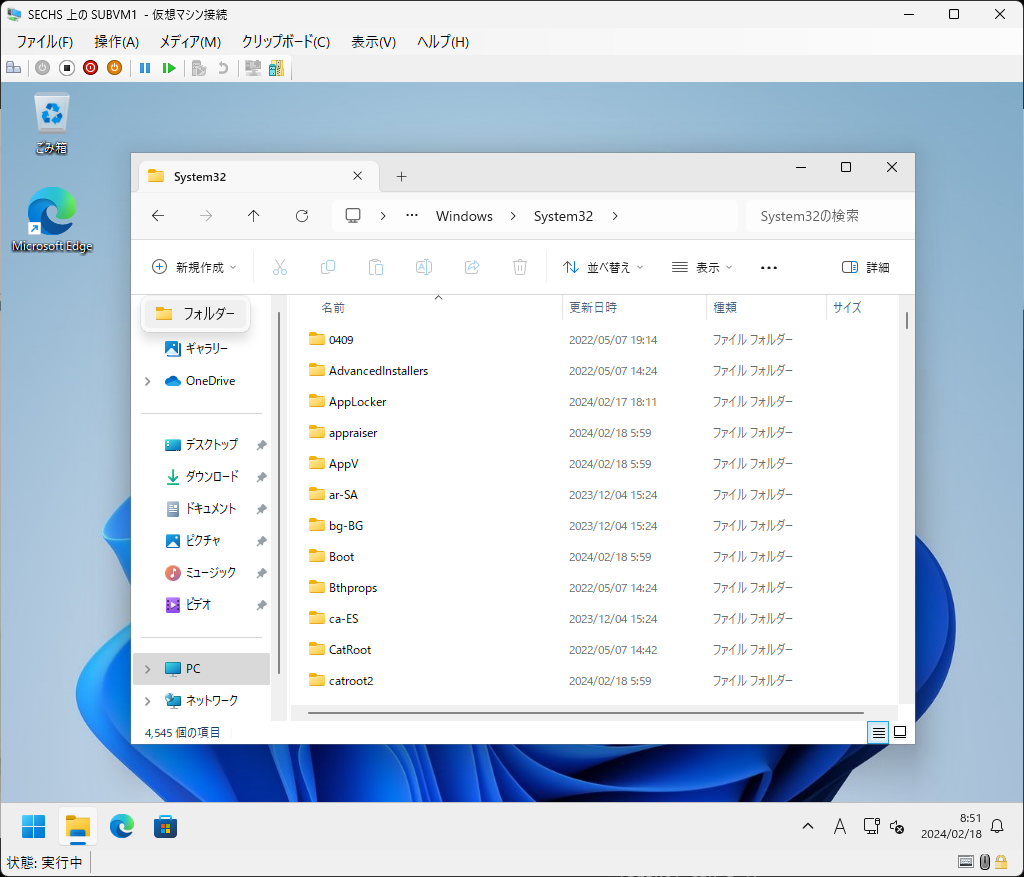Click the pin next to ドキュメント
The width and height of the screenshot is (1024, 877).
click(x=261, y=509)
